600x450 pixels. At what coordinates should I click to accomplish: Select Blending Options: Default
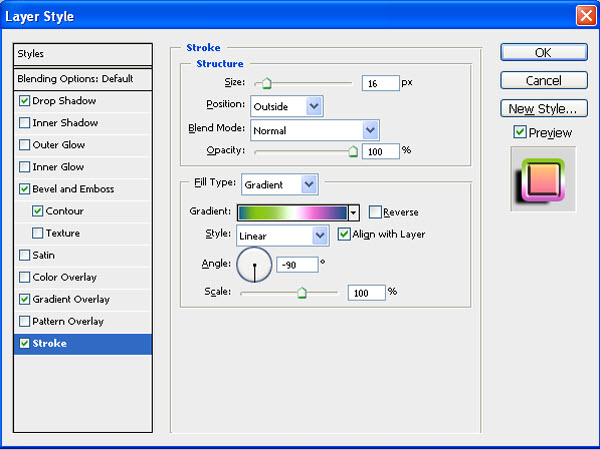(82, 79)
